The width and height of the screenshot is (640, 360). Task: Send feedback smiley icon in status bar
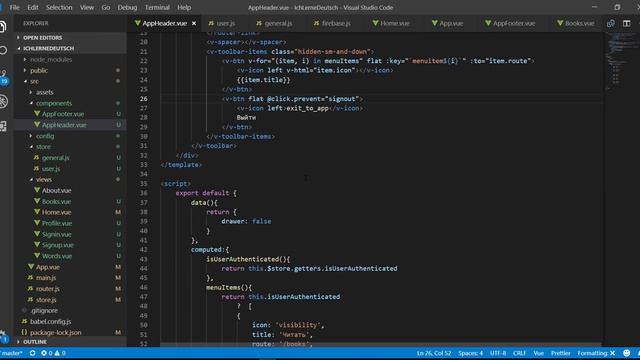[x=627, y=353]
